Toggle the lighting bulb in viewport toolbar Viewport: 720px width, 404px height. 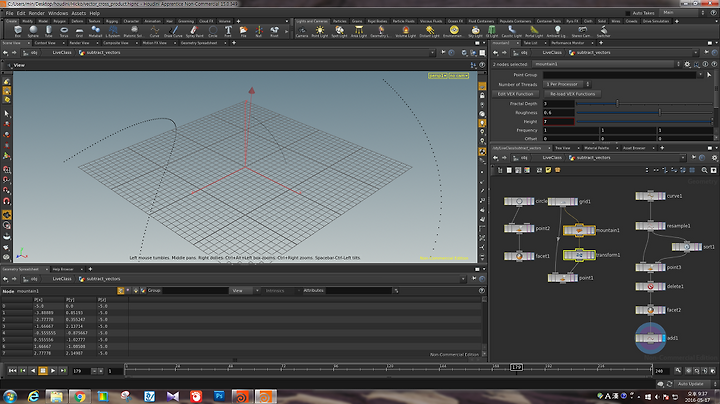click(x=482, y=123)
